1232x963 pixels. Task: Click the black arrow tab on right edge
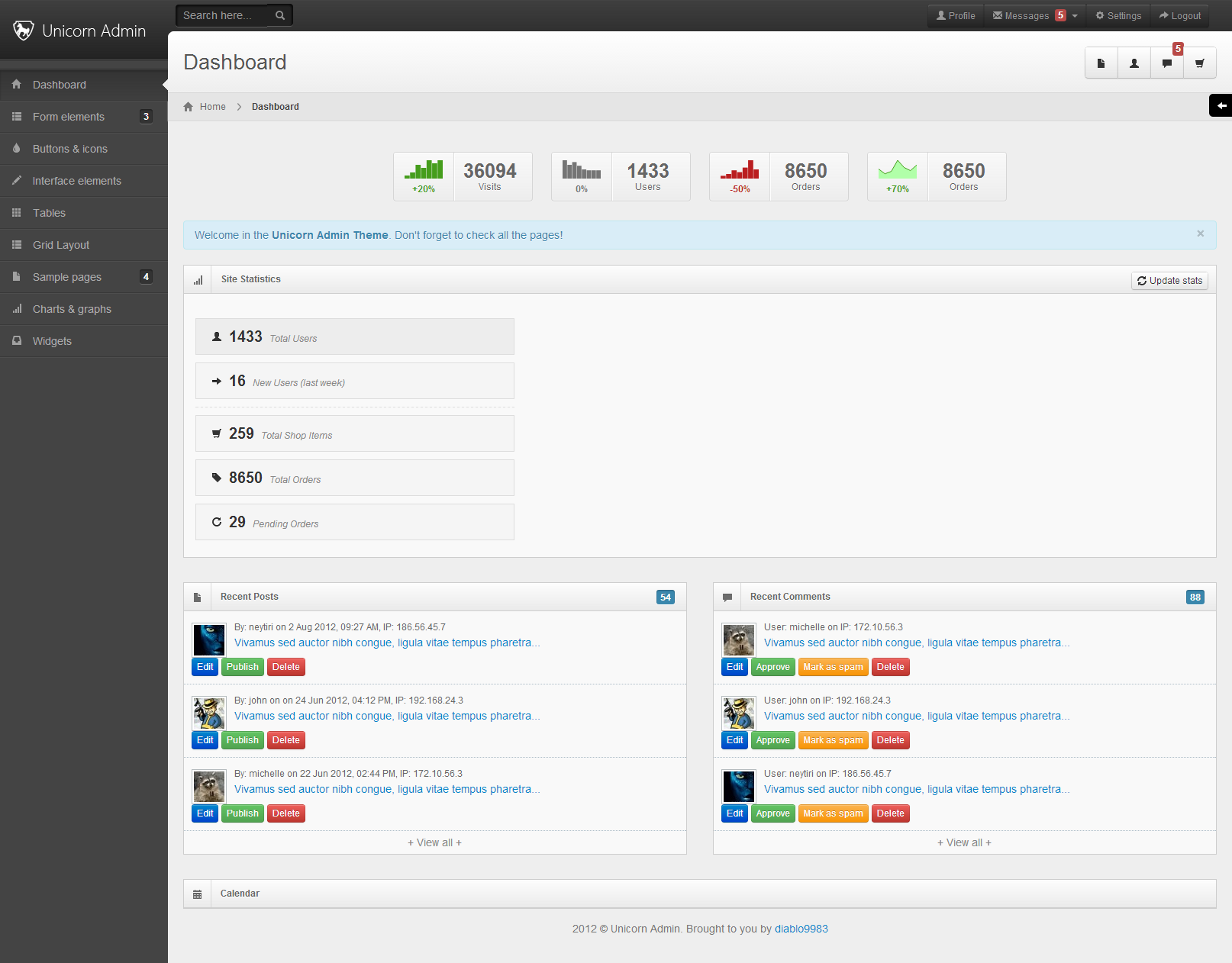pos(1221,105)
